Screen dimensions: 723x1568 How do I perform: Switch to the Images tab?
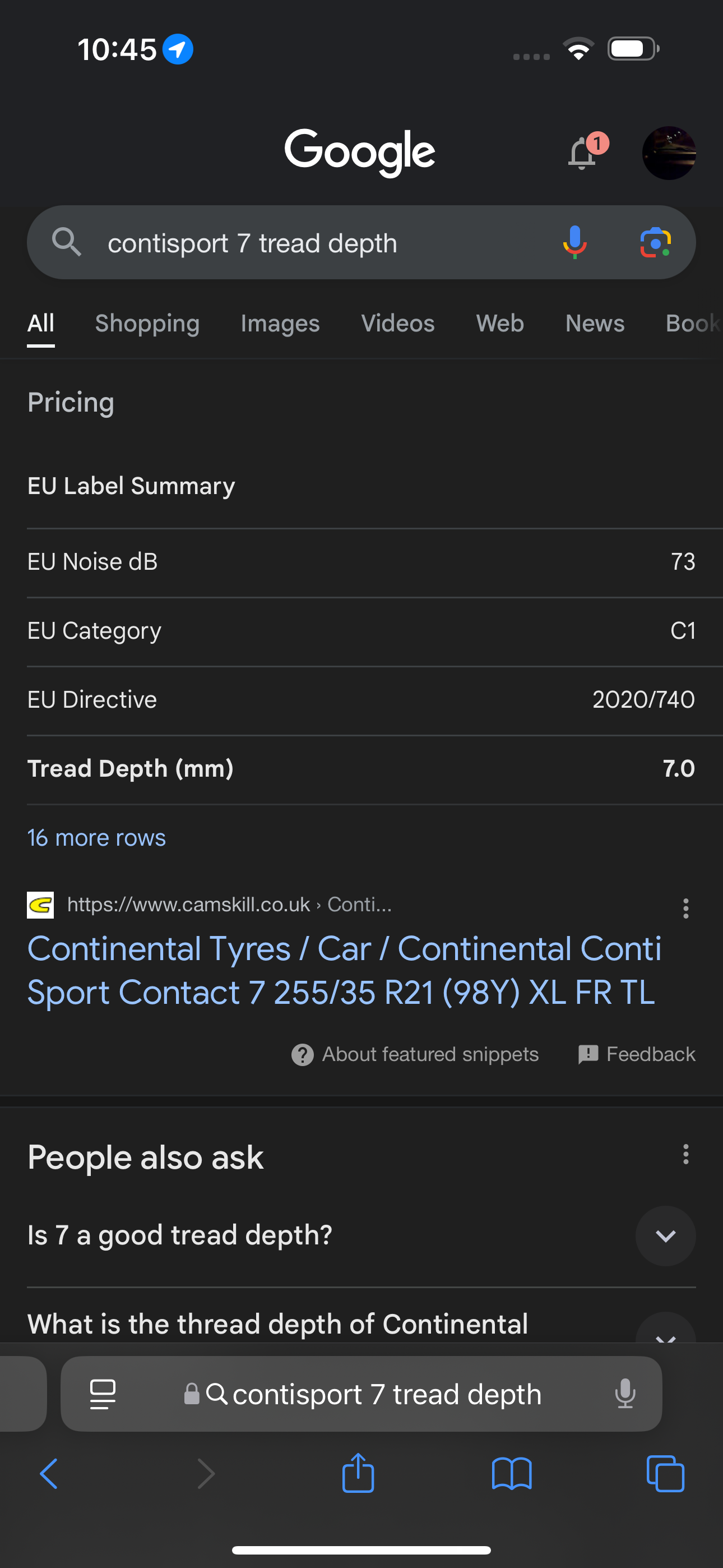pyautogui.click(x=280, y=323)
